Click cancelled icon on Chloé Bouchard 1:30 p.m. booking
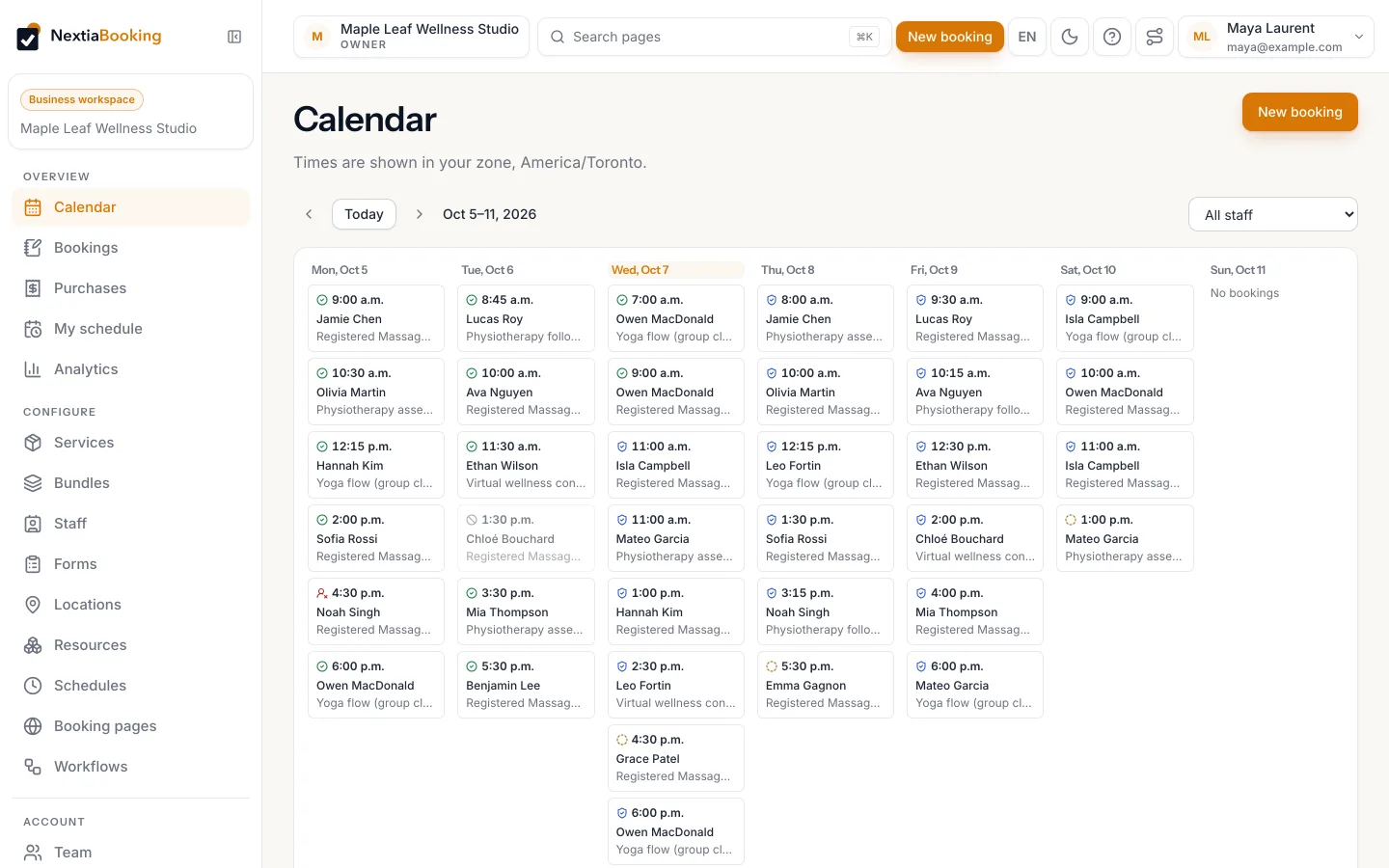The image size is (1389, 868). point(472,520)
